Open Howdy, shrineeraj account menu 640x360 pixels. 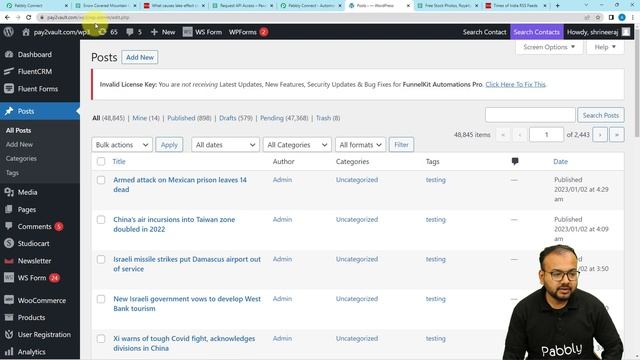click(598, 32)
